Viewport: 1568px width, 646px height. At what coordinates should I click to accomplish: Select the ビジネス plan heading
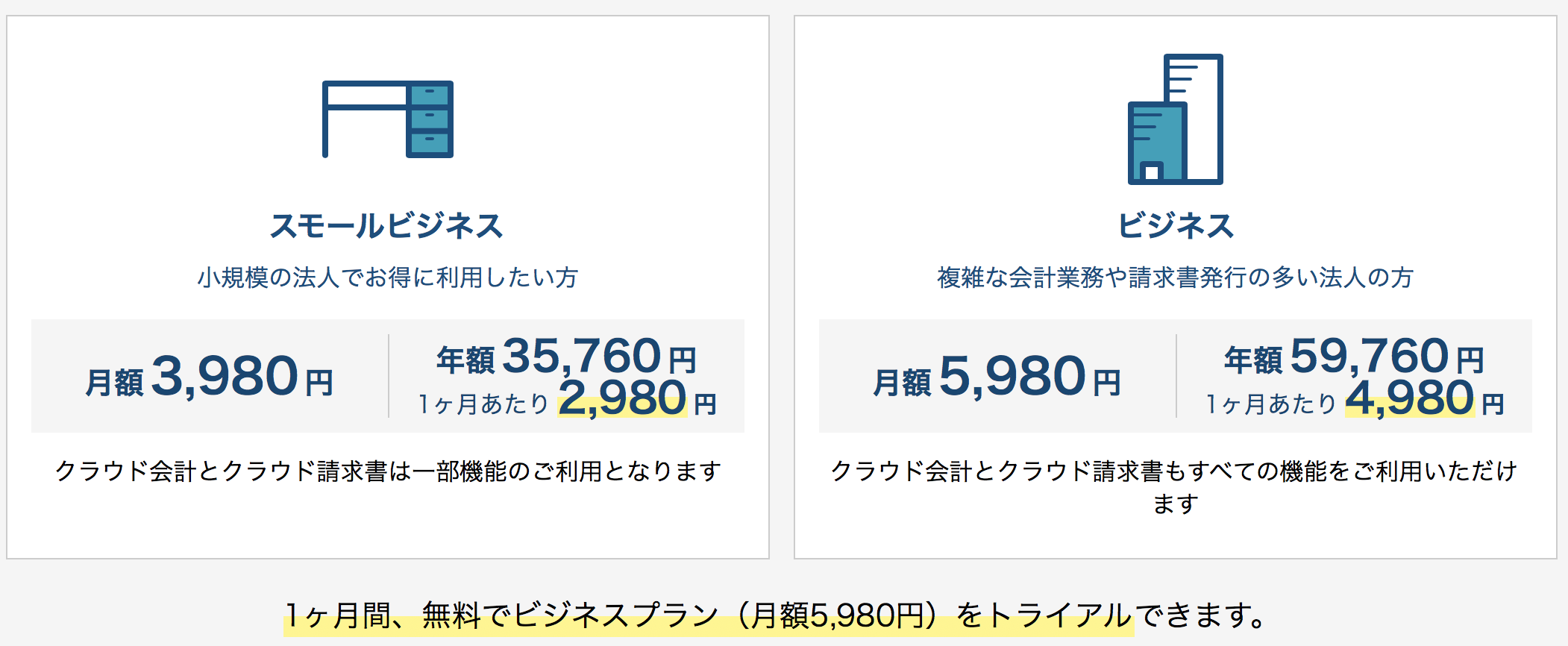(x=1176, y=225)
